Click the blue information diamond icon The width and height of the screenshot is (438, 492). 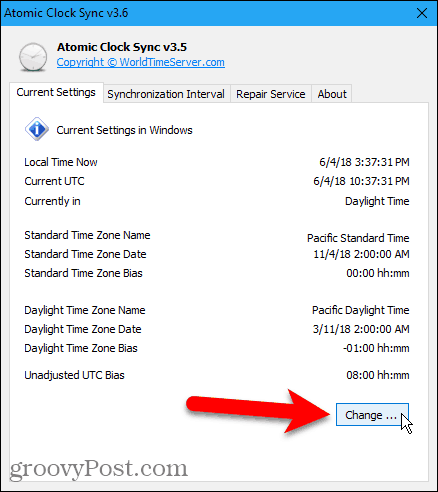(37, 129)
